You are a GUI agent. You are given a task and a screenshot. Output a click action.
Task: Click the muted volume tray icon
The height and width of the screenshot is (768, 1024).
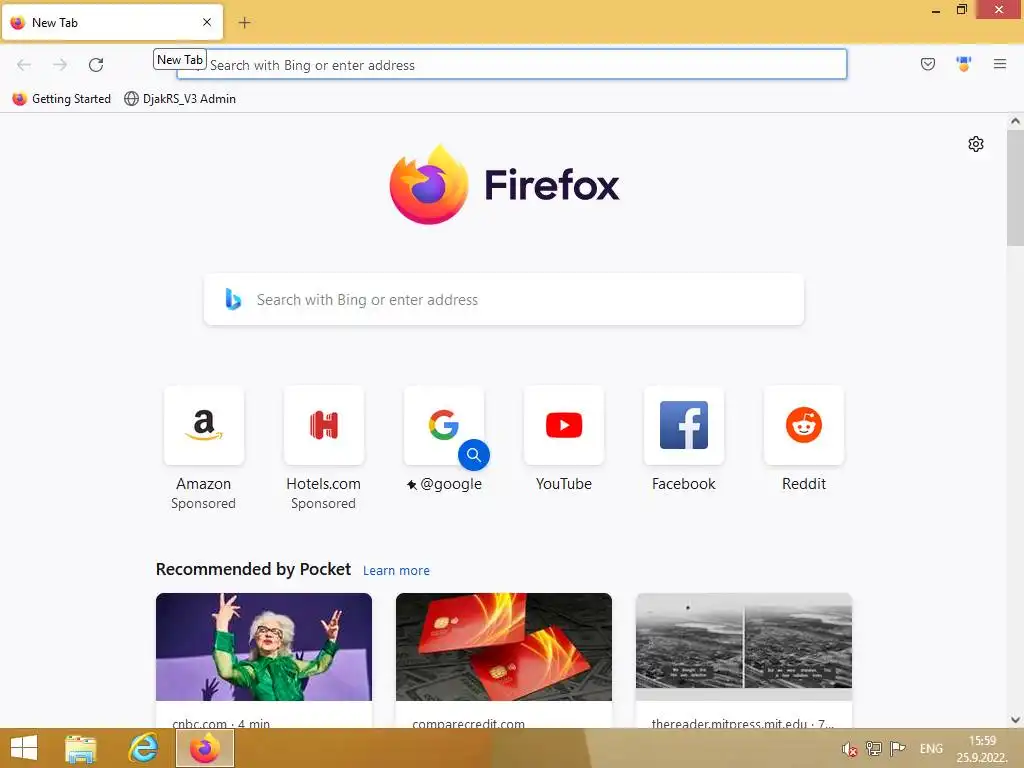(x=849, y=749)
